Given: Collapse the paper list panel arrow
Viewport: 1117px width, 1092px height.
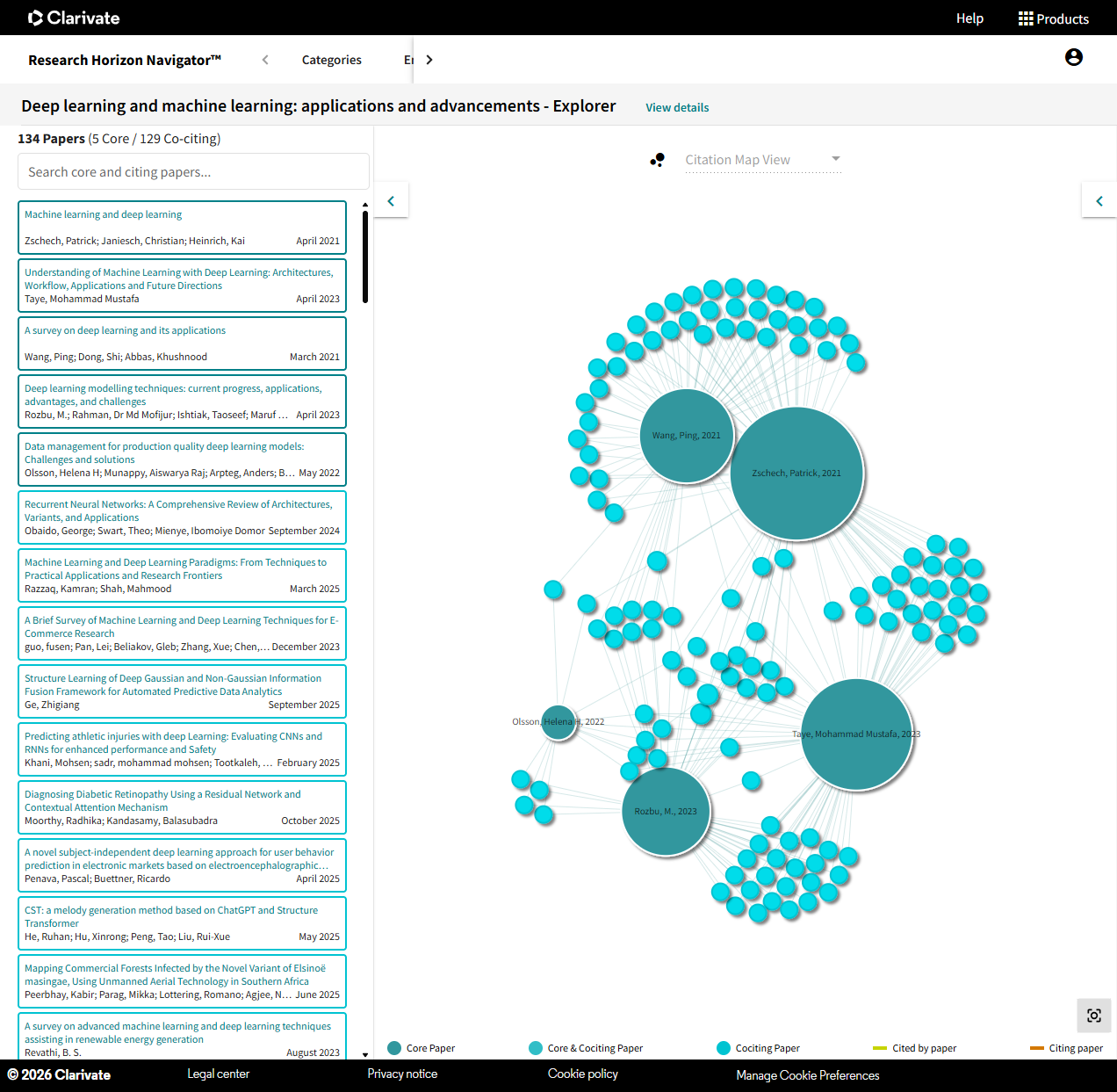Looking at the screenshot, I should pos(391,201).
